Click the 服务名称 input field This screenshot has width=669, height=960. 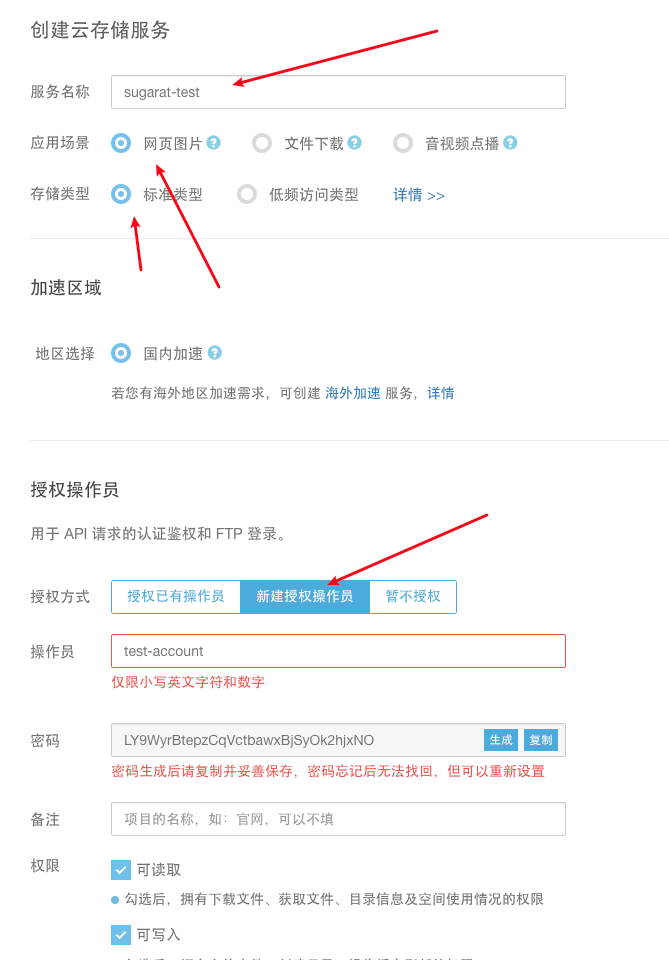(338, 92)
